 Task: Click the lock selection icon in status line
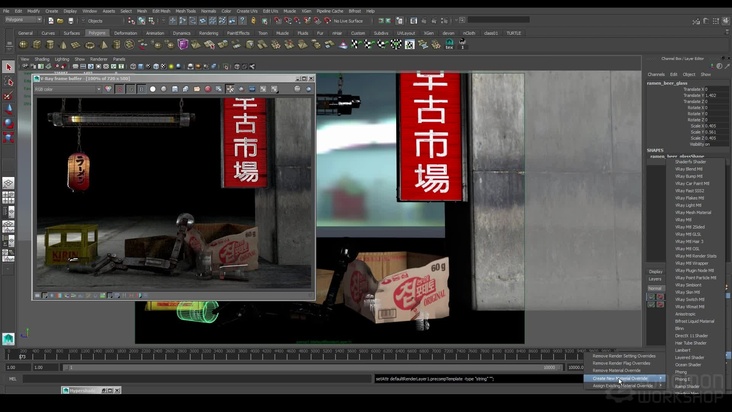253,21
